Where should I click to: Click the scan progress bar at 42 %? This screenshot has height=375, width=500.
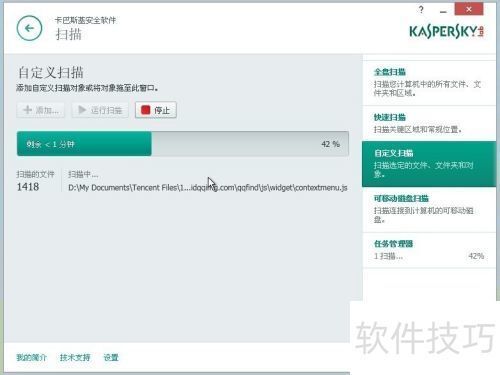coord(183,144)
